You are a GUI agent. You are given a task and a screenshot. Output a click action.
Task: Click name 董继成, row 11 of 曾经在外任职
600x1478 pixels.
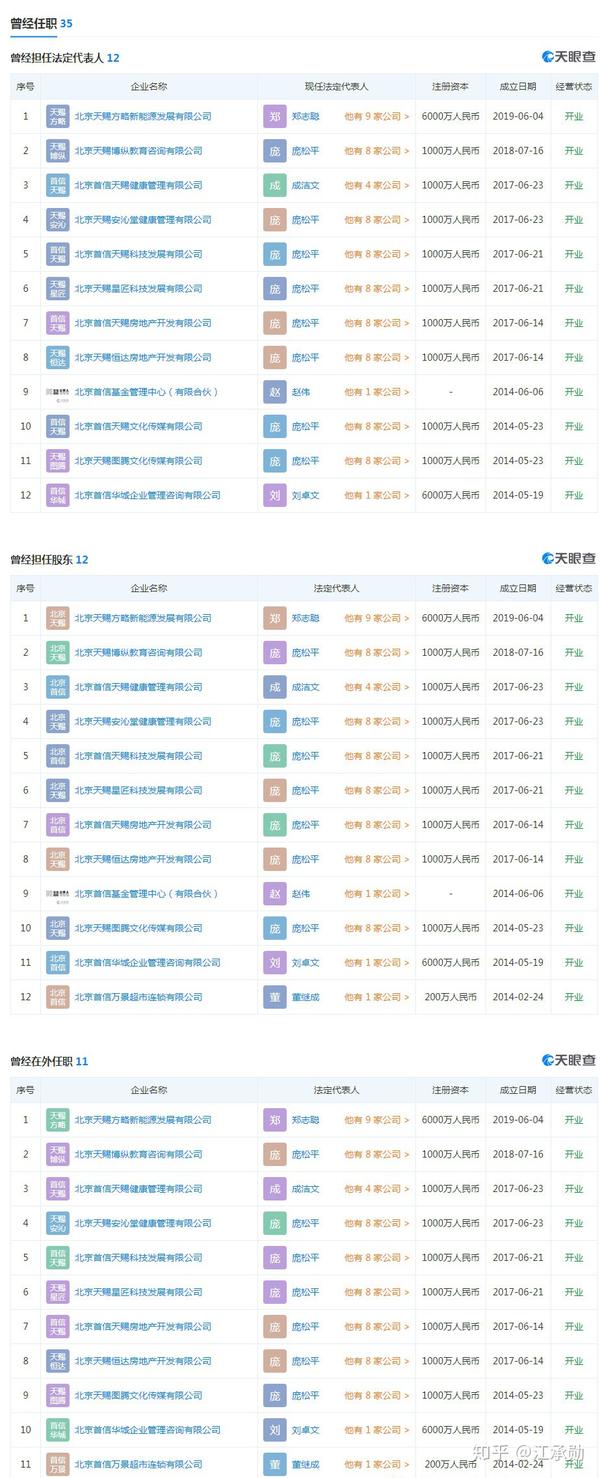305,1464
